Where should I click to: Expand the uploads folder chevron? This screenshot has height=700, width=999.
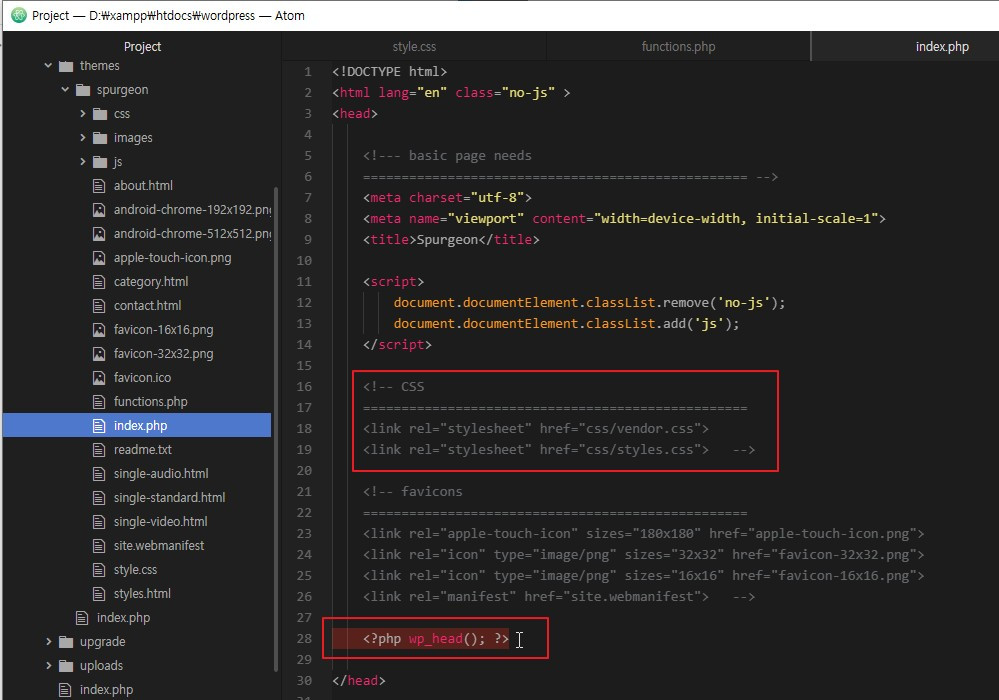[48, 665]
